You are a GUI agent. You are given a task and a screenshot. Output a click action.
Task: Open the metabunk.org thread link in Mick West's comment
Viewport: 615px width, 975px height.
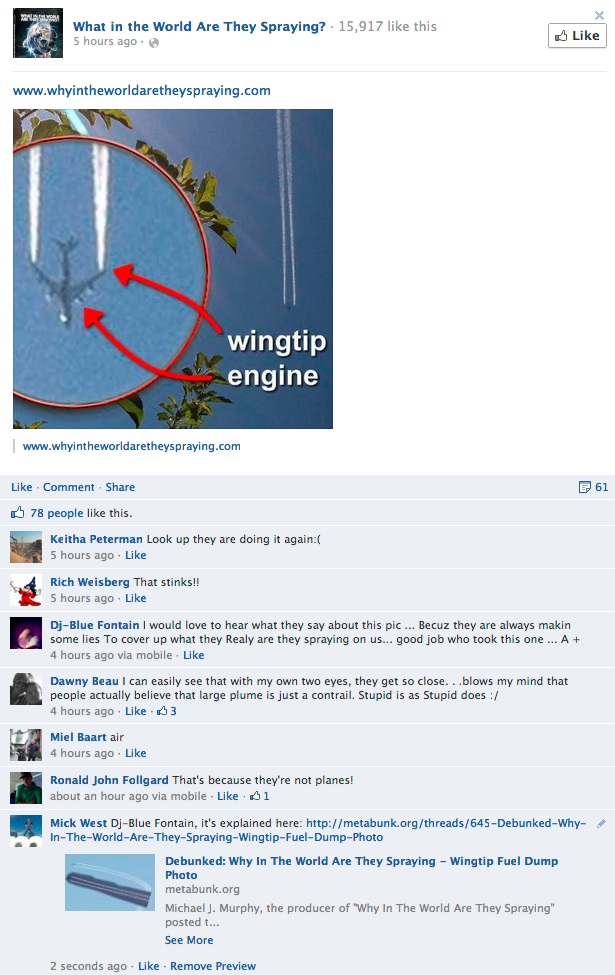pyautogui.click(x=446, y=830)
